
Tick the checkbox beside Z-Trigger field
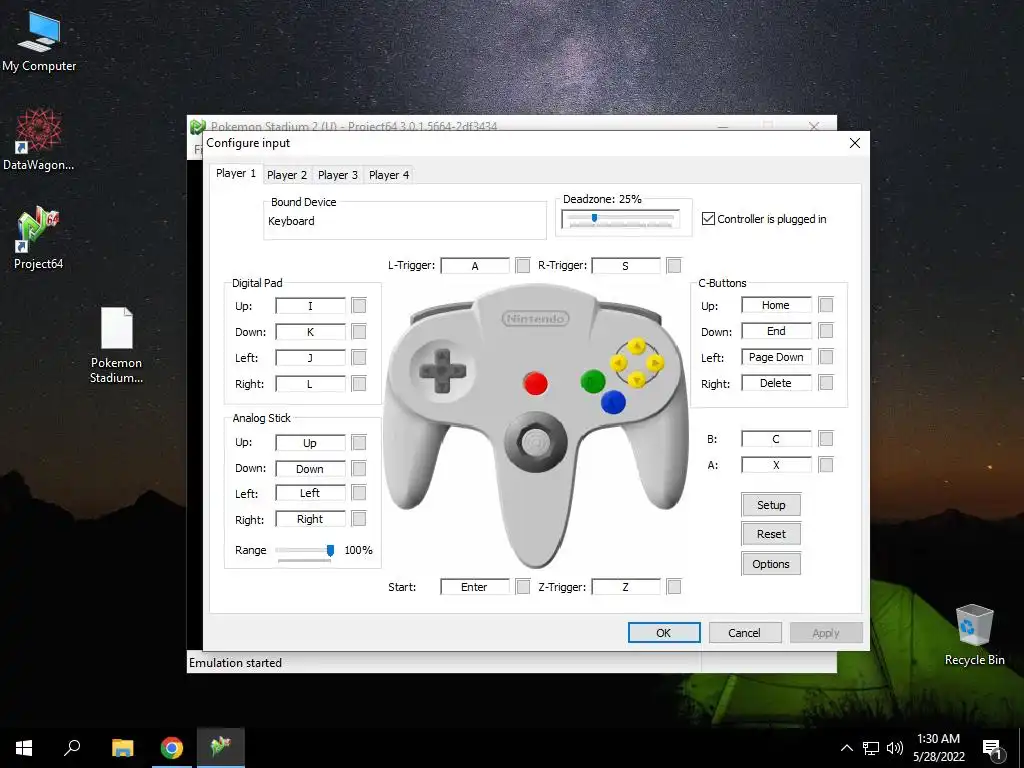(674, 586)
